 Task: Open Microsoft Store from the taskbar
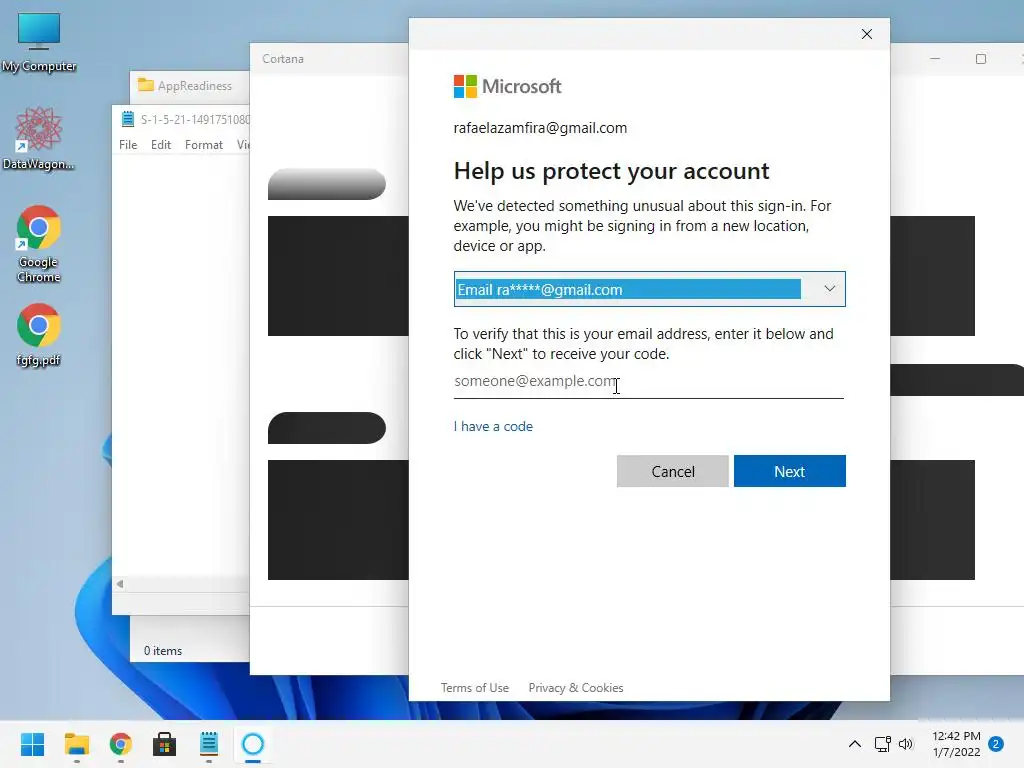(x=165, y=744)
